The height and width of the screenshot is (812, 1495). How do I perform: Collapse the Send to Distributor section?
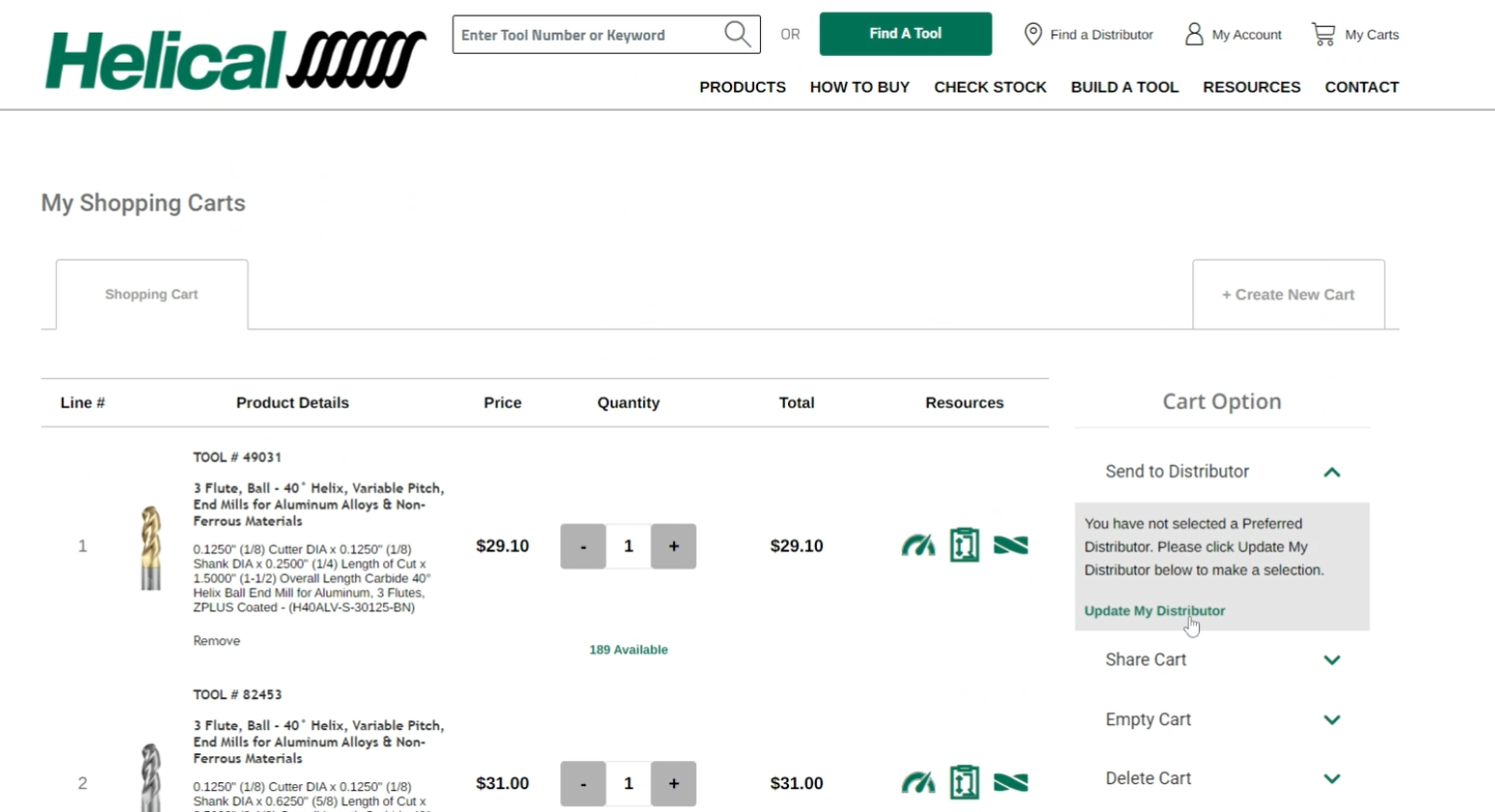tap(1331, 472)
